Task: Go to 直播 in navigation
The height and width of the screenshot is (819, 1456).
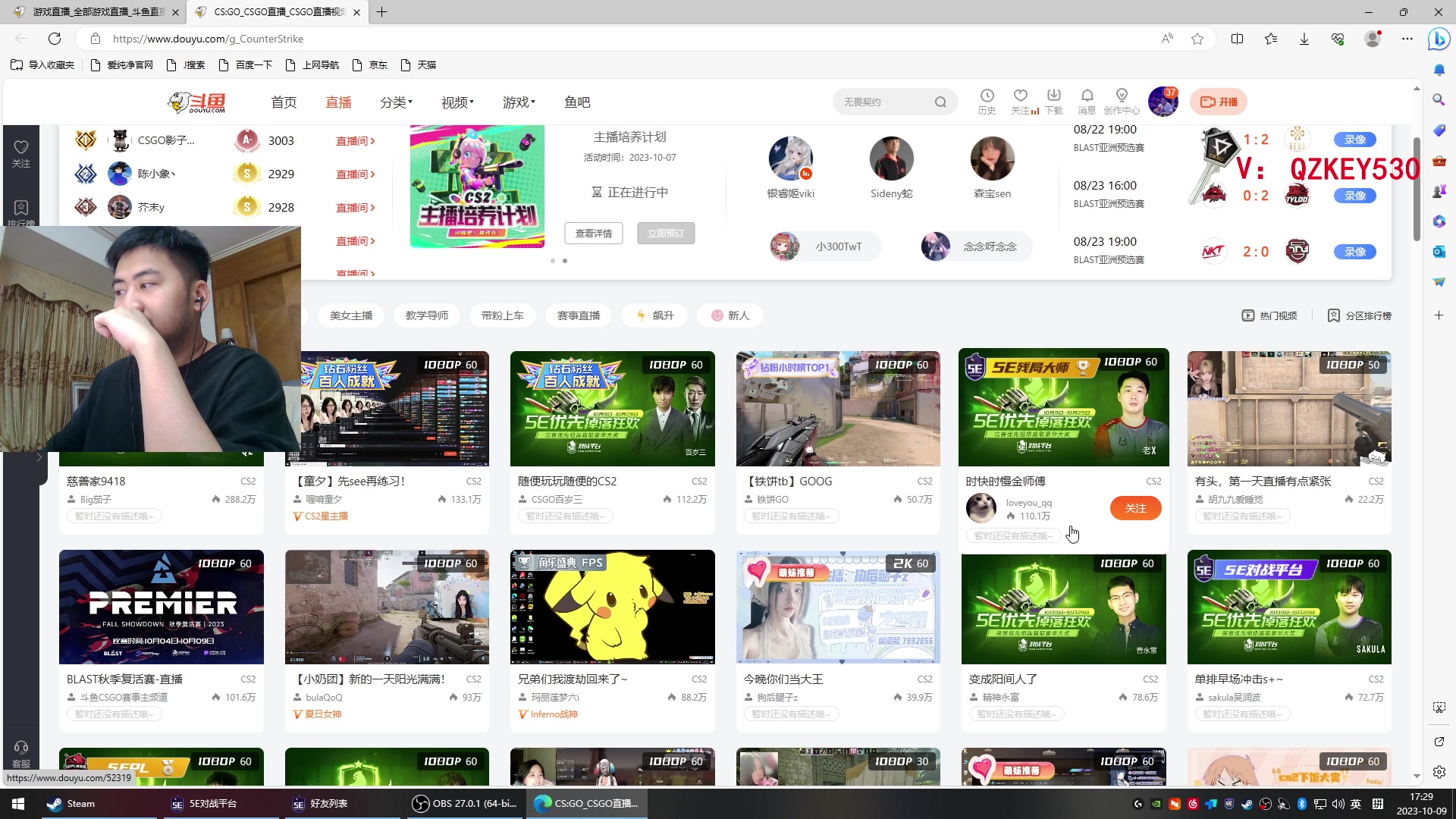Action: click(339, 102)
